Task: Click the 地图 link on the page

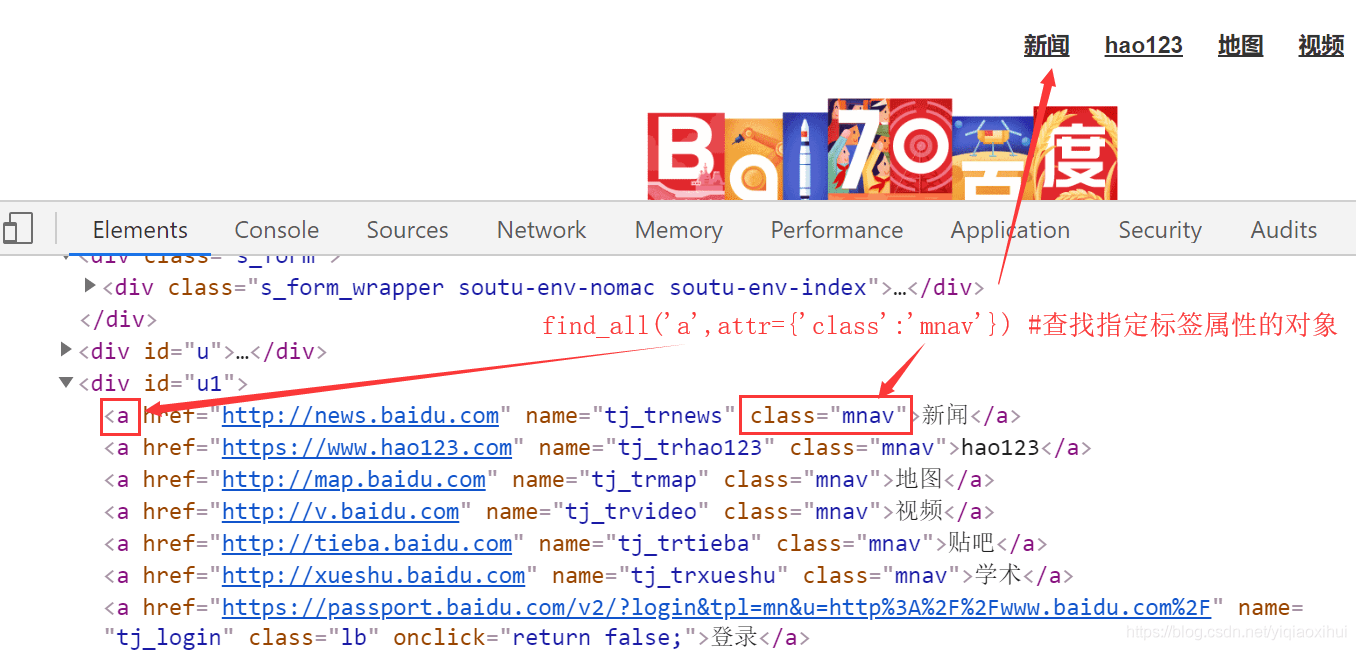Action: pyautogui.click(x=1241, y=46)
